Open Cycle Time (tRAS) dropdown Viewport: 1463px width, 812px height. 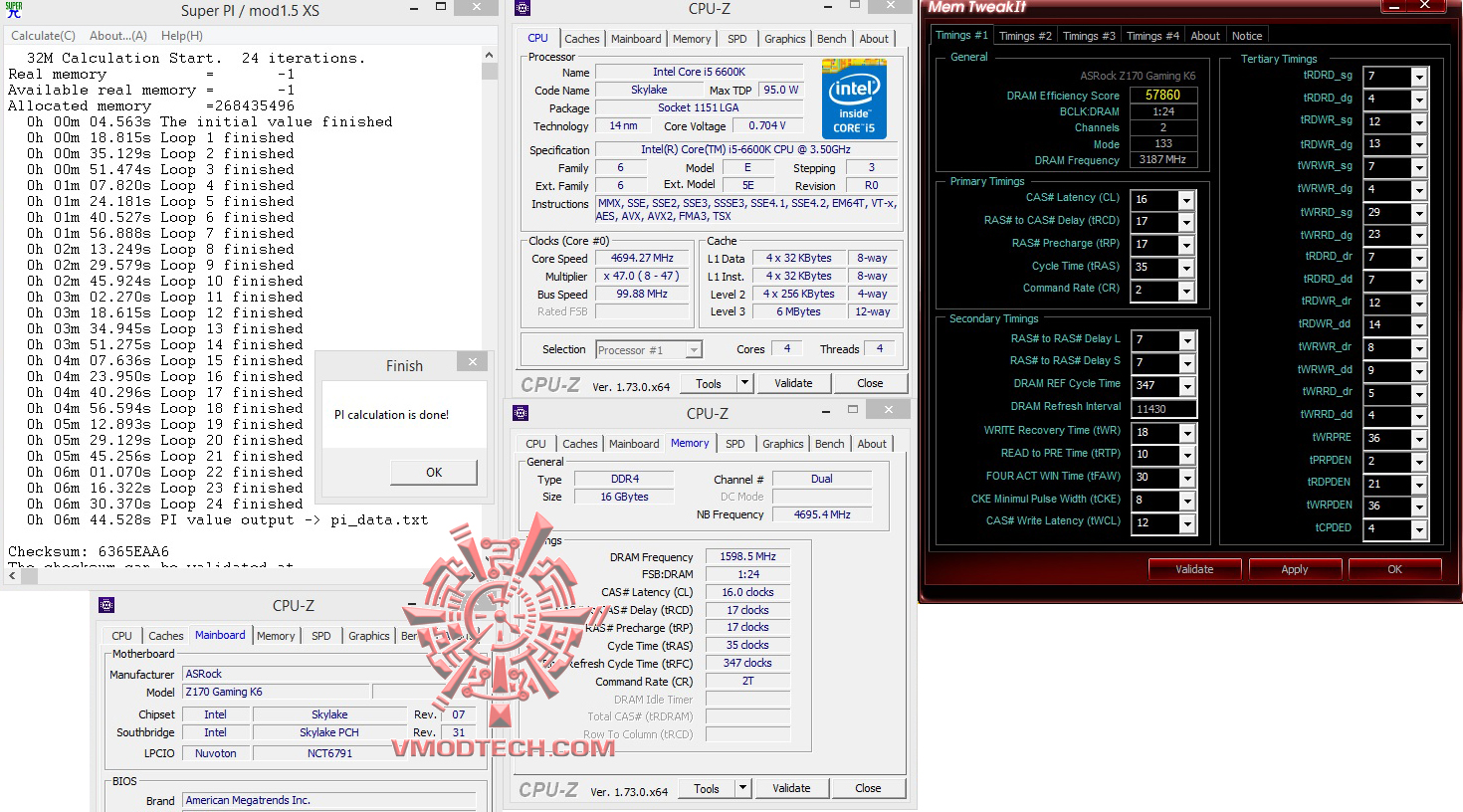[1186, 269]
